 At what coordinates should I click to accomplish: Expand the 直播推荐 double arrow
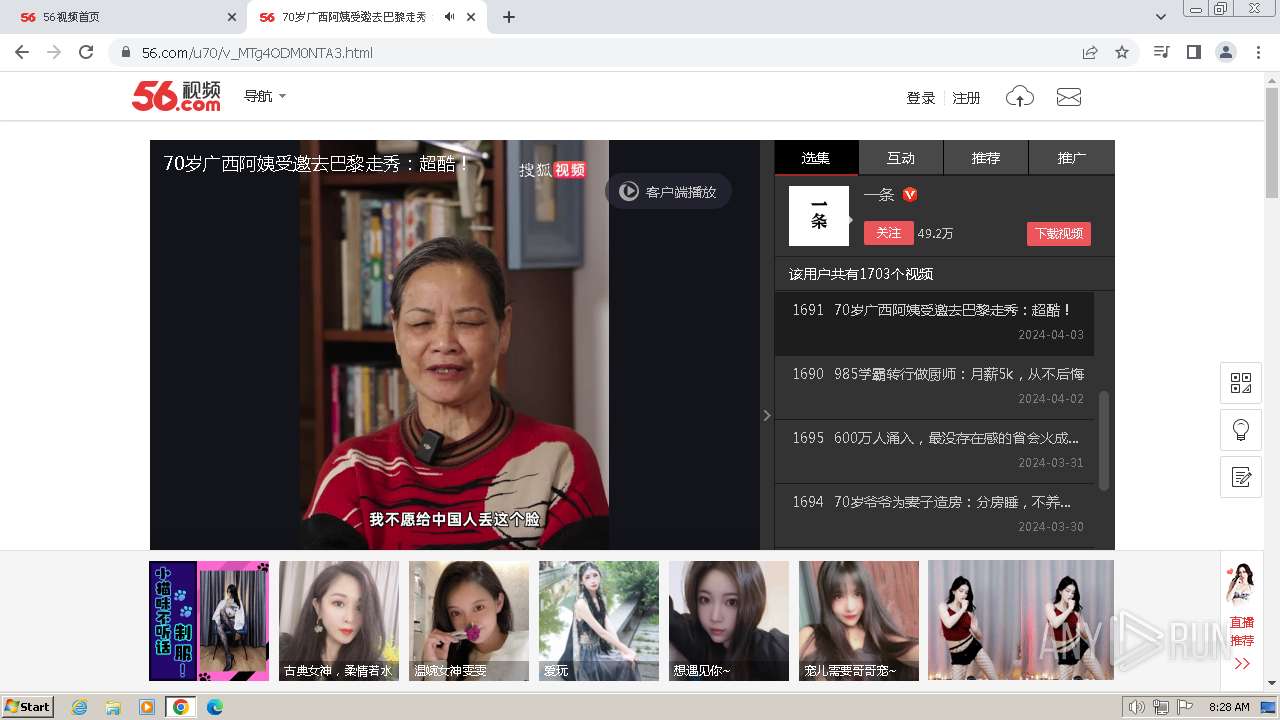coord(1242,664)
